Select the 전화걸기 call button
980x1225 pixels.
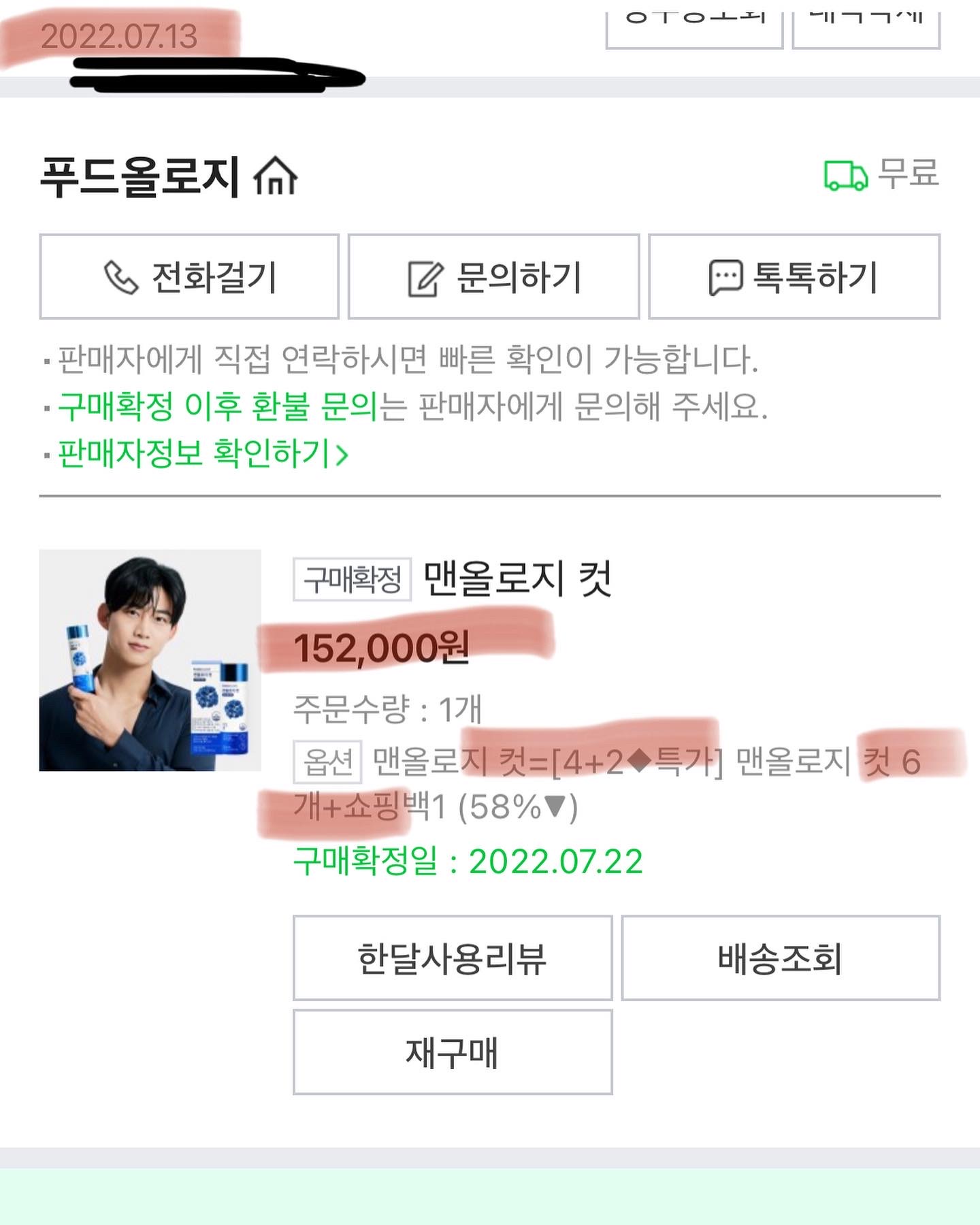pos(189,276)
